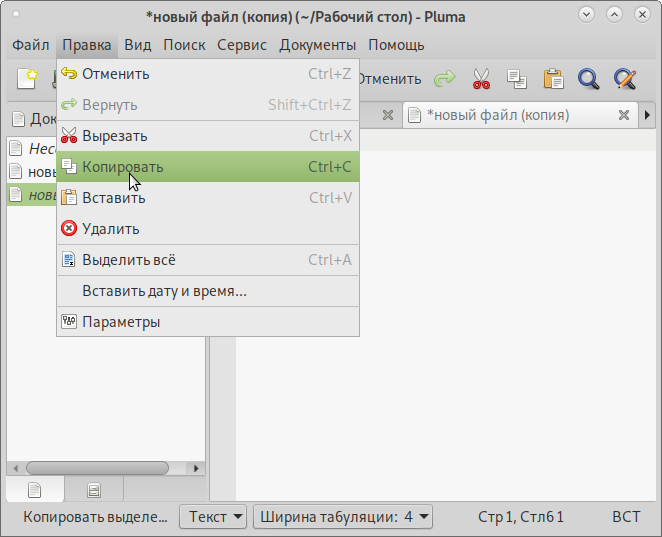Click the Paste clipboard toolbar icon
The width and height of the screenshot is (662, 537).
[x=552, y=79]
